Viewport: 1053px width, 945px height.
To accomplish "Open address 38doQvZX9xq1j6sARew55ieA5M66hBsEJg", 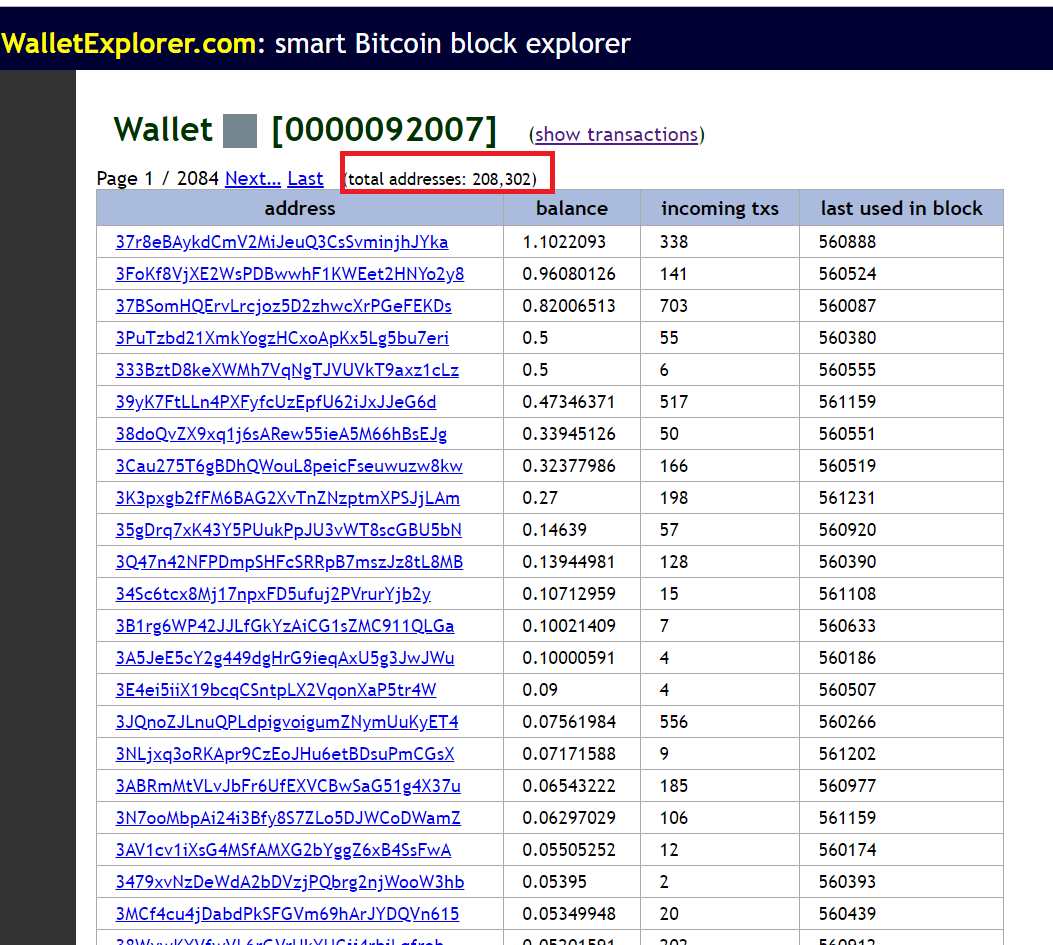I will (281, 434).
